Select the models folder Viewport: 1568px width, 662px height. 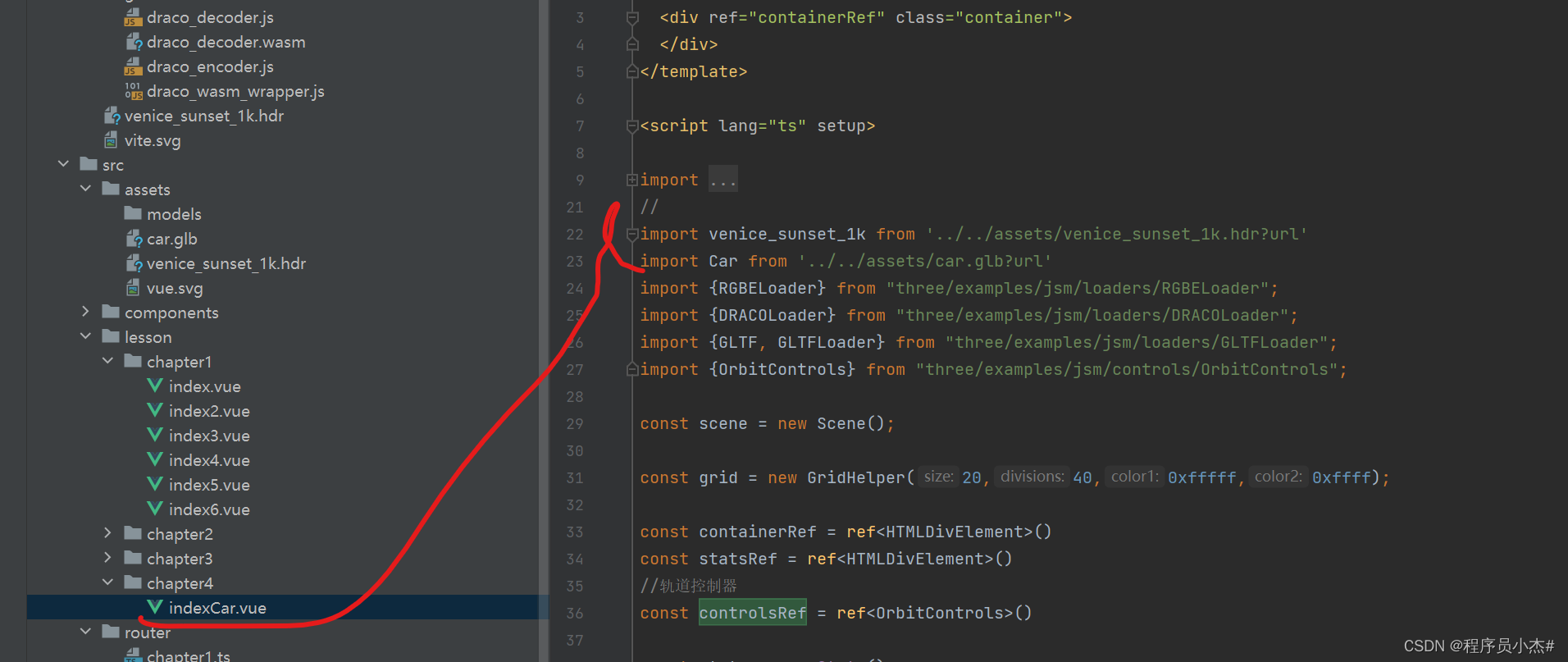click(x=174, y=214)
